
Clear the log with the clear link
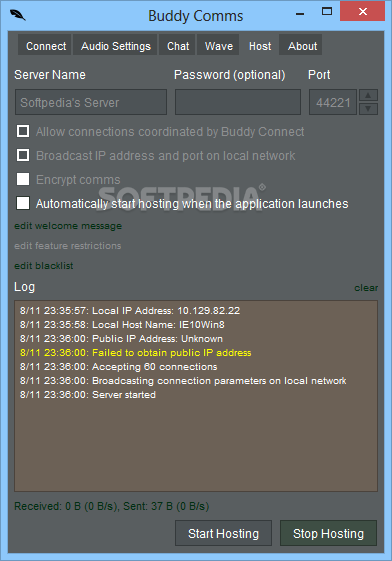[x=366, y=288]
